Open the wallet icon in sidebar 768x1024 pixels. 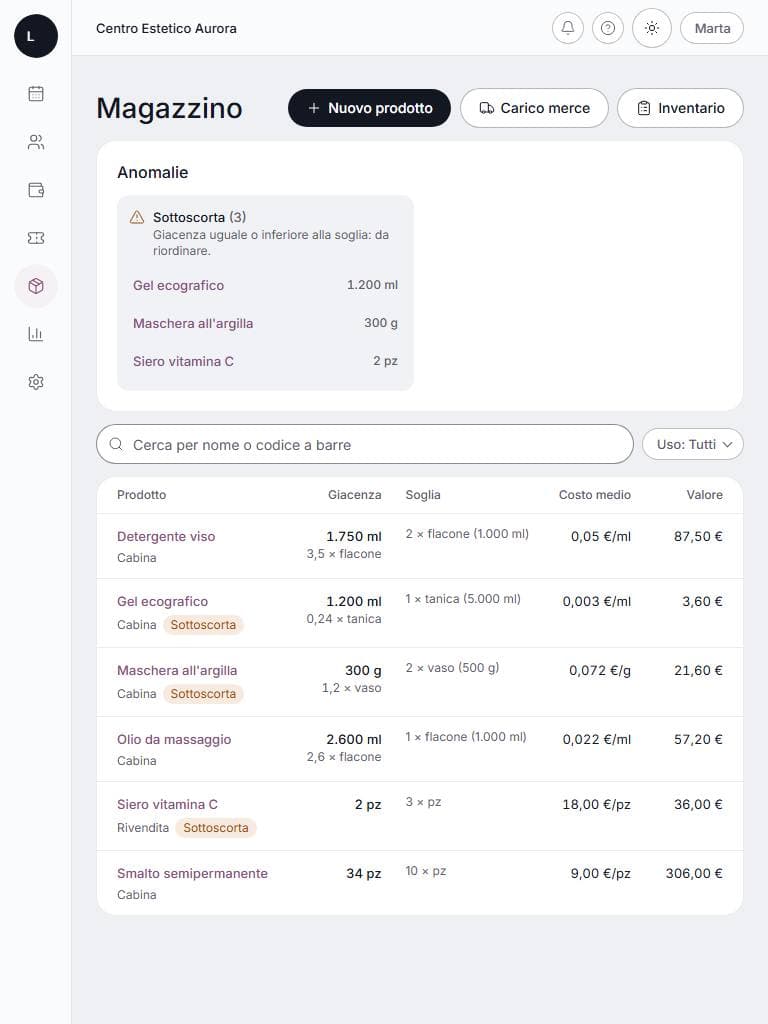[x=36, y=190]
